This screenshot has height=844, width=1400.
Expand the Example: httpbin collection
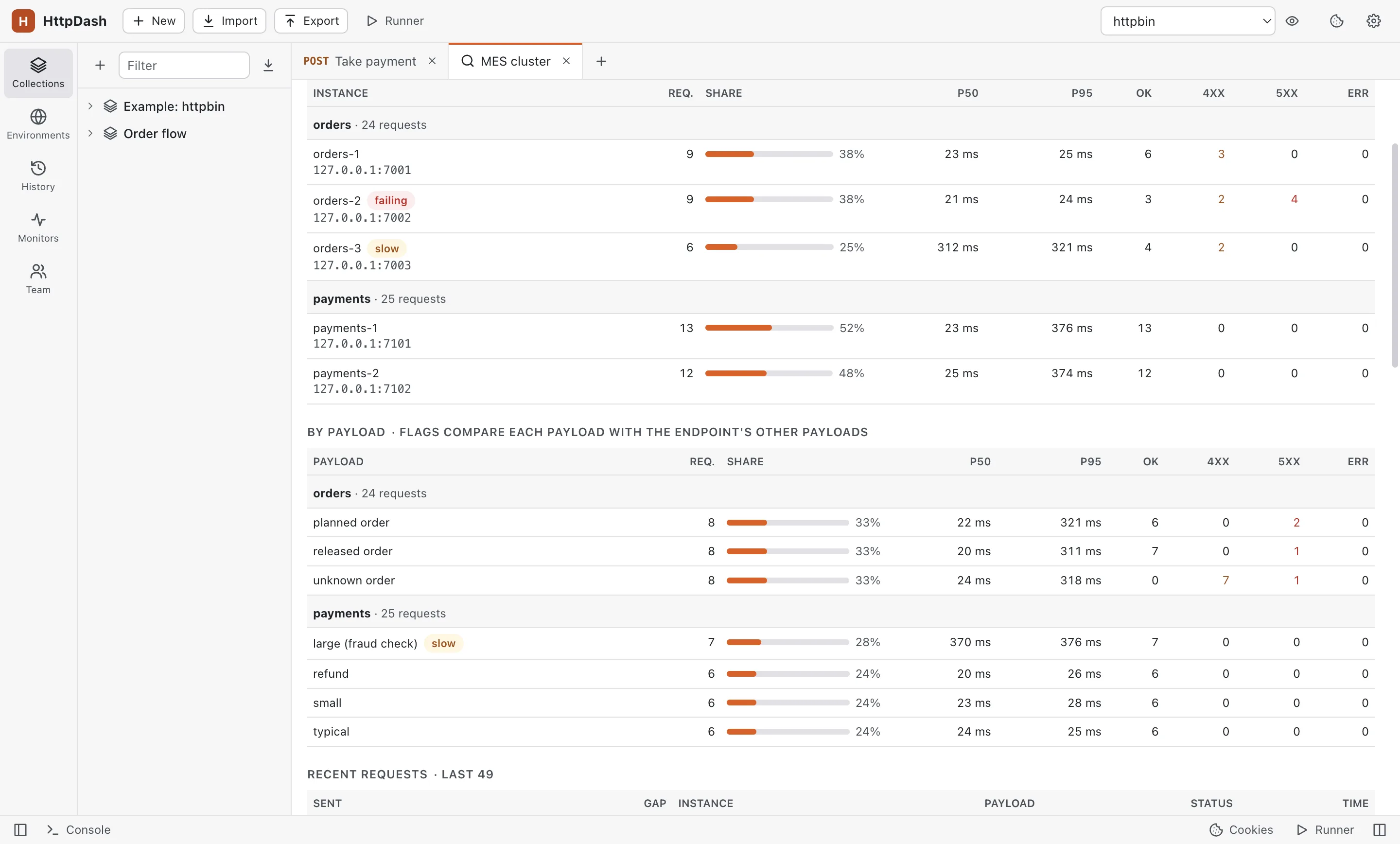(x=90, y=106)
